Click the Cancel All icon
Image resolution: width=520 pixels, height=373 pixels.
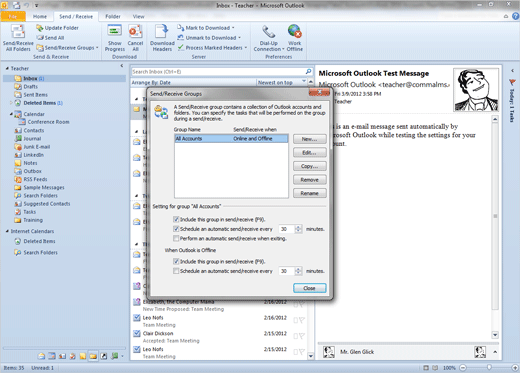pyautogui.click(x=135, y=32)
